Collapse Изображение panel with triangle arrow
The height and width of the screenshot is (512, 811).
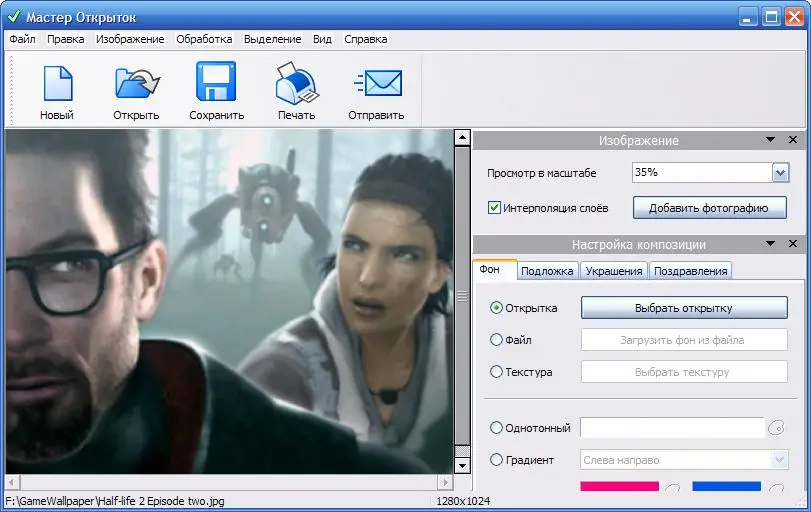[770, 140]
